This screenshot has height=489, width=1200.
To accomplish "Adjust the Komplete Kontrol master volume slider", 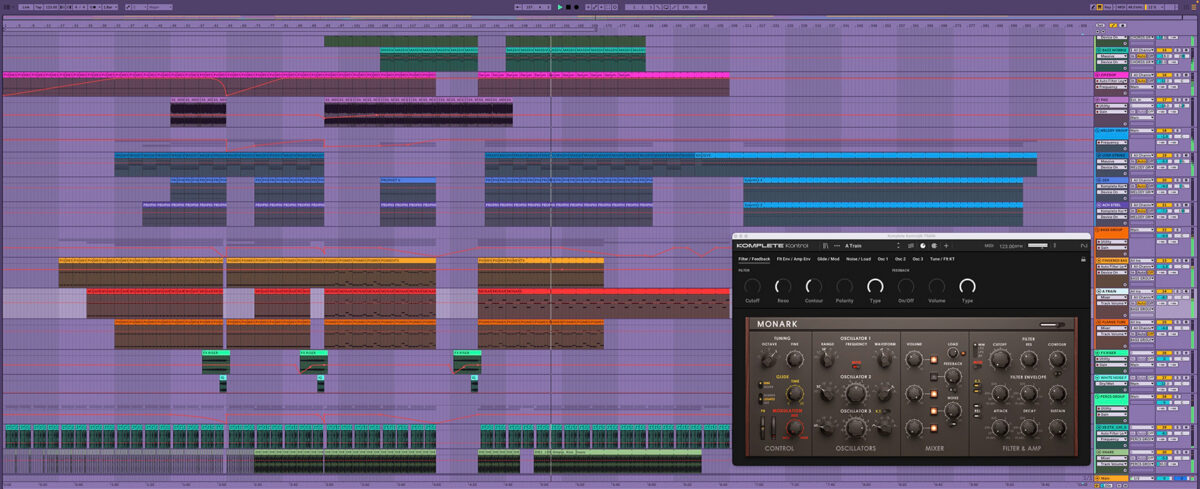I will (1036, 246).
